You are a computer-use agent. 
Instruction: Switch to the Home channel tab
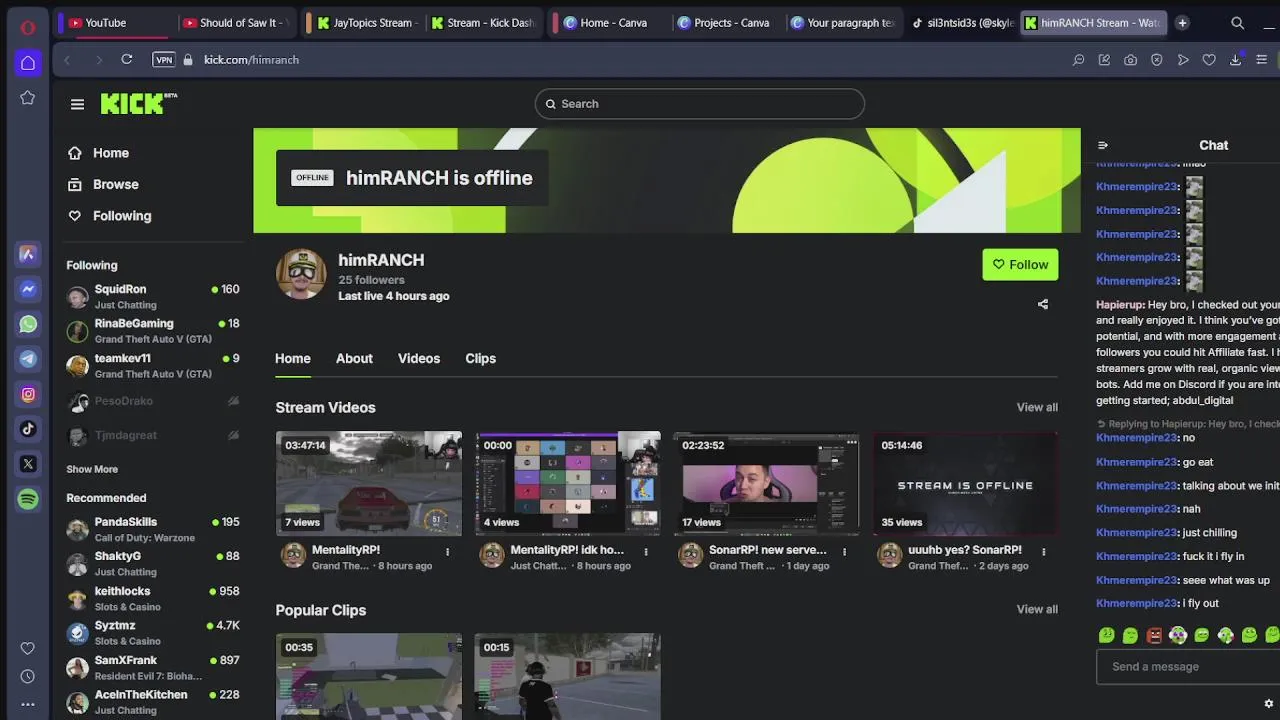[x=293, y=358]
